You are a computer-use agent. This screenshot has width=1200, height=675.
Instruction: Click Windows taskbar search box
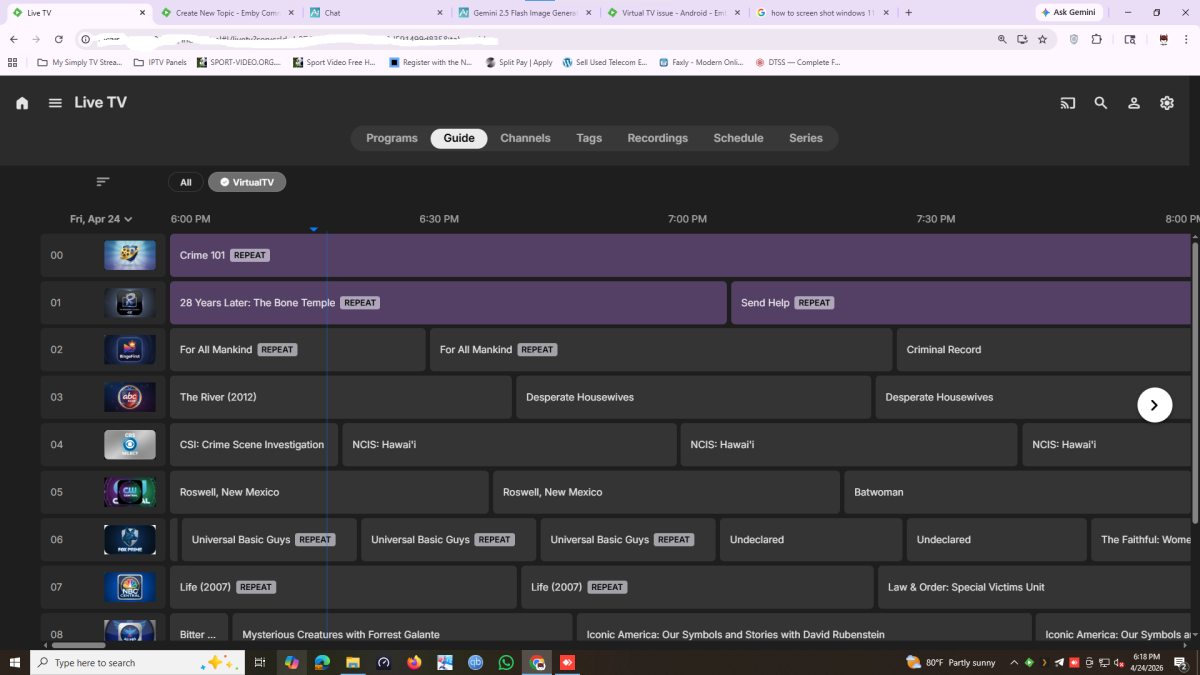(x=135, y=662)
